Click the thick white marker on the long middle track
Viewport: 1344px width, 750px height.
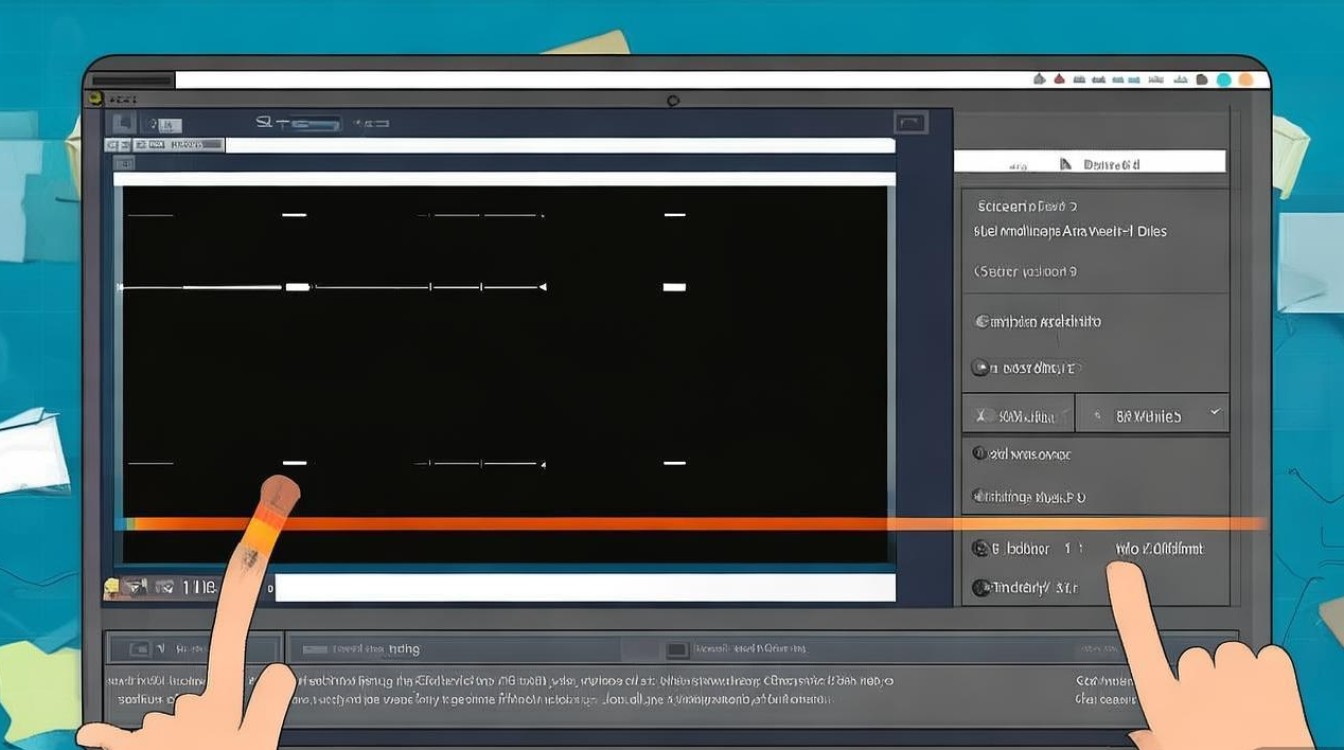[298, 287]
